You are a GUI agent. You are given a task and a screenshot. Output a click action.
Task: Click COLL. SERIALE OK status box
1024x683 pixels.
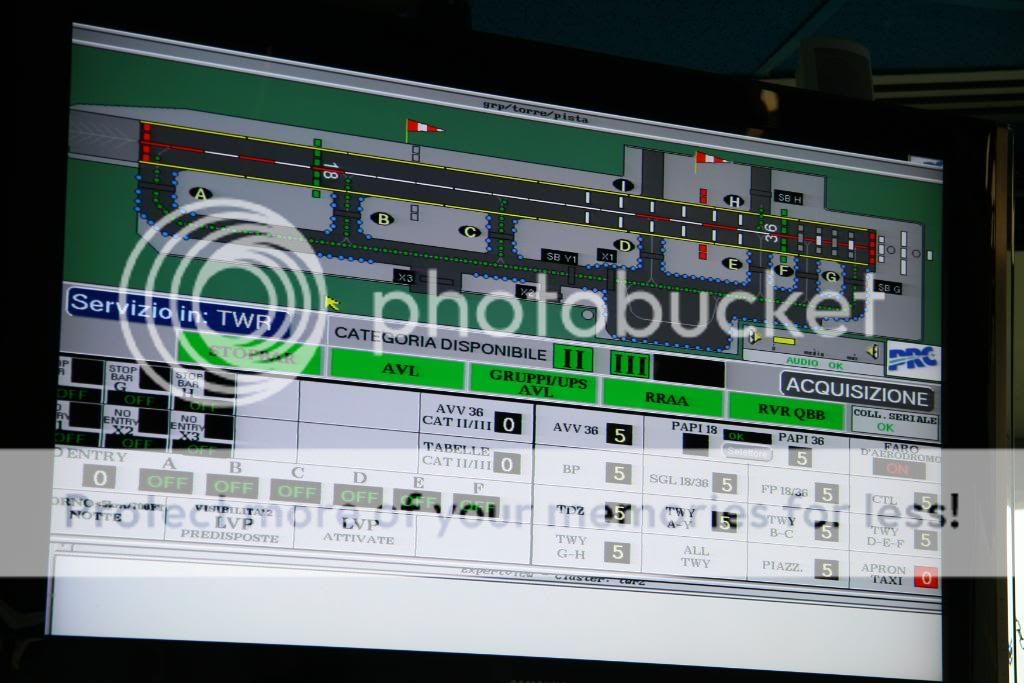point(895,421)
